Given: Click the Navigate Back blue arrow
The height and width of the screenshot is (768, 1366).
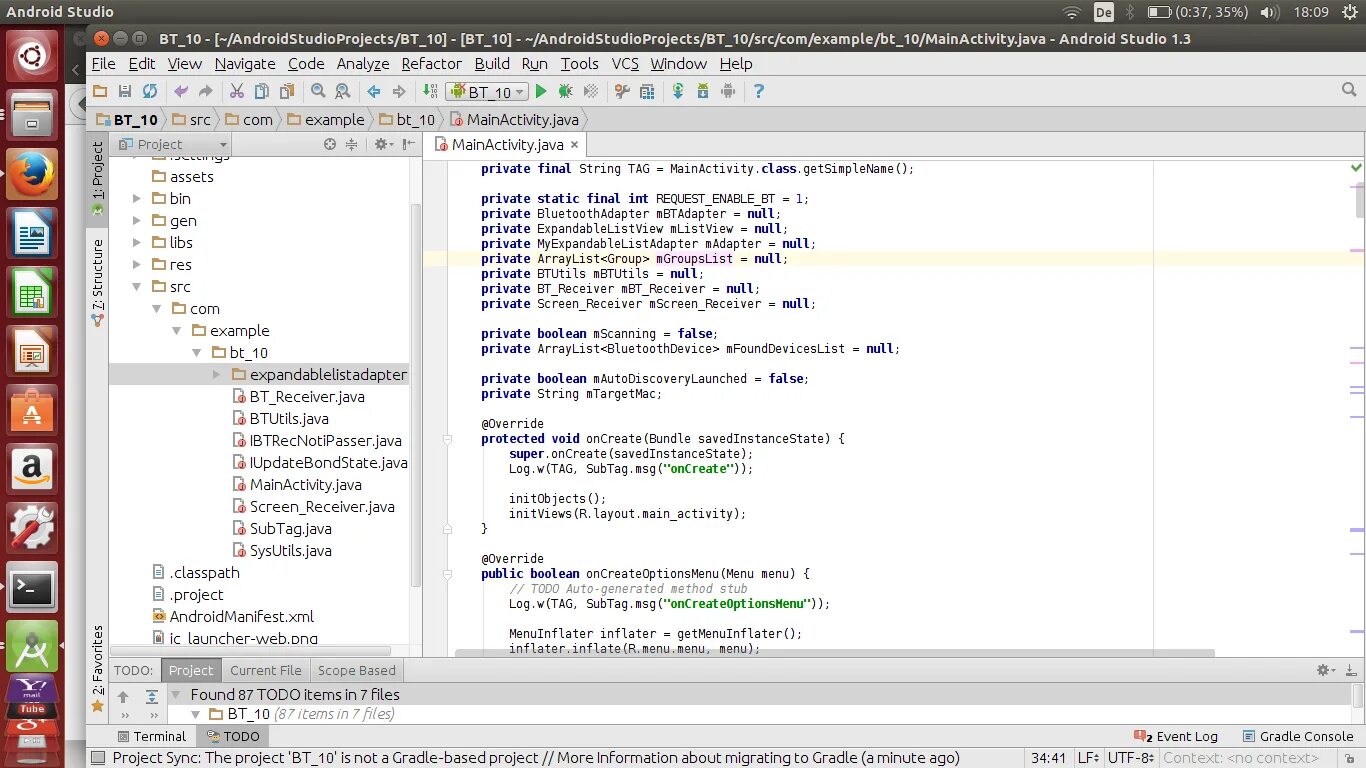Looking at the screenshot, I should point(374,91).
